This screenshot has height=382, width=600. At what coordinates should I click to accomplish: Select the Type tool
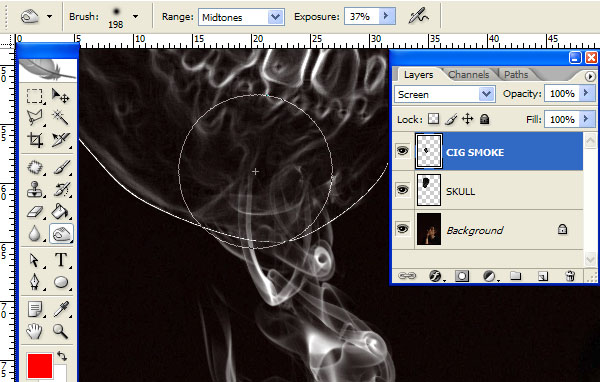click(61, 260)
